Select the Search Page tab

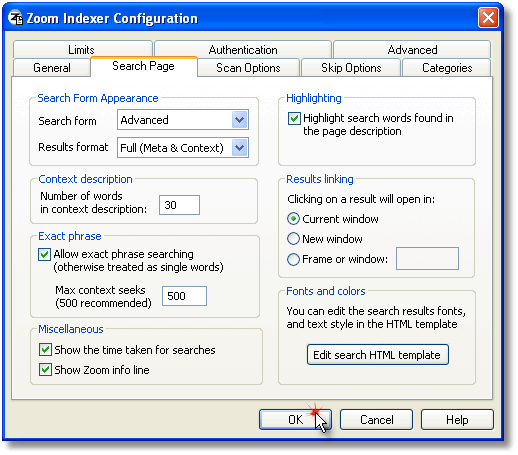point(144,66)
